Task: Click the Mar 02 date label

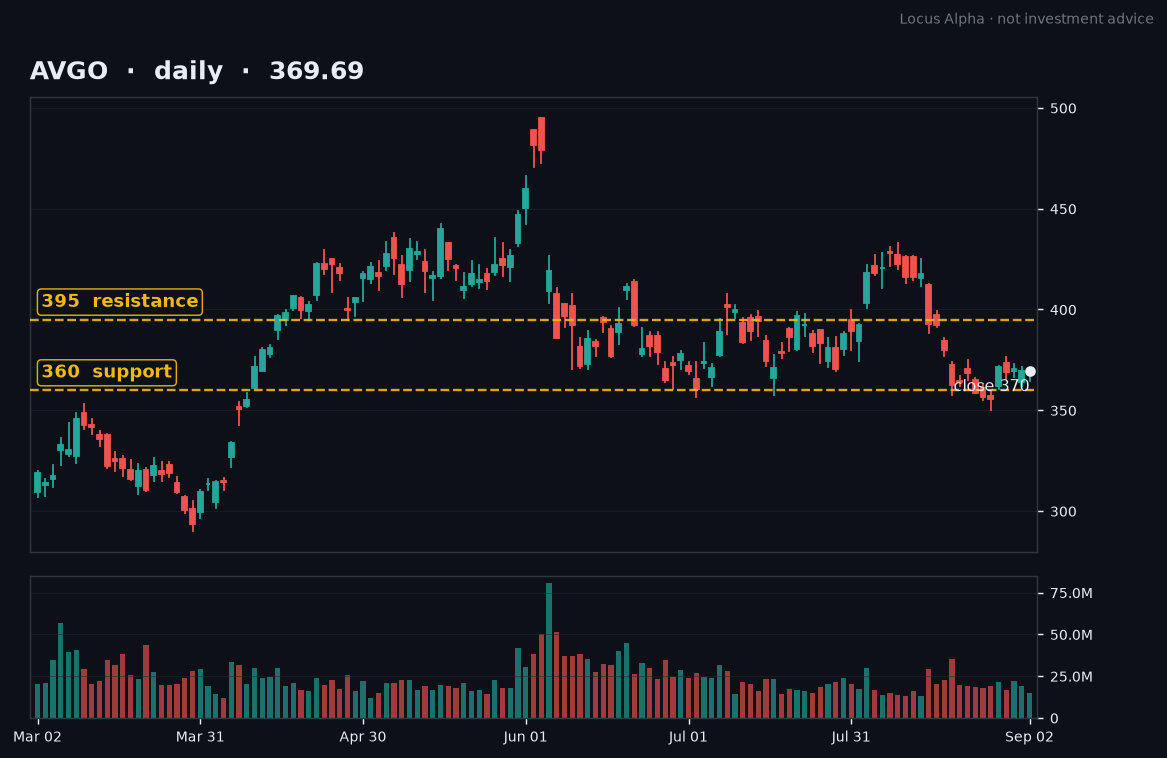Action: pos(37,737)
